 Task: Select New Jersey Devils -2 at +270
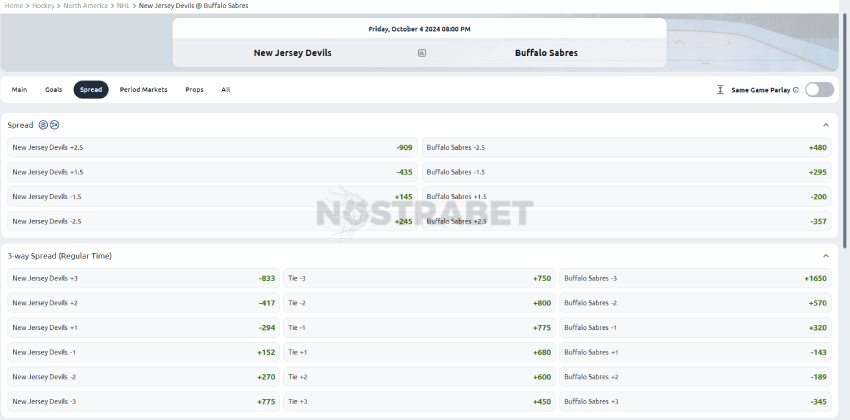coord(144,377)
